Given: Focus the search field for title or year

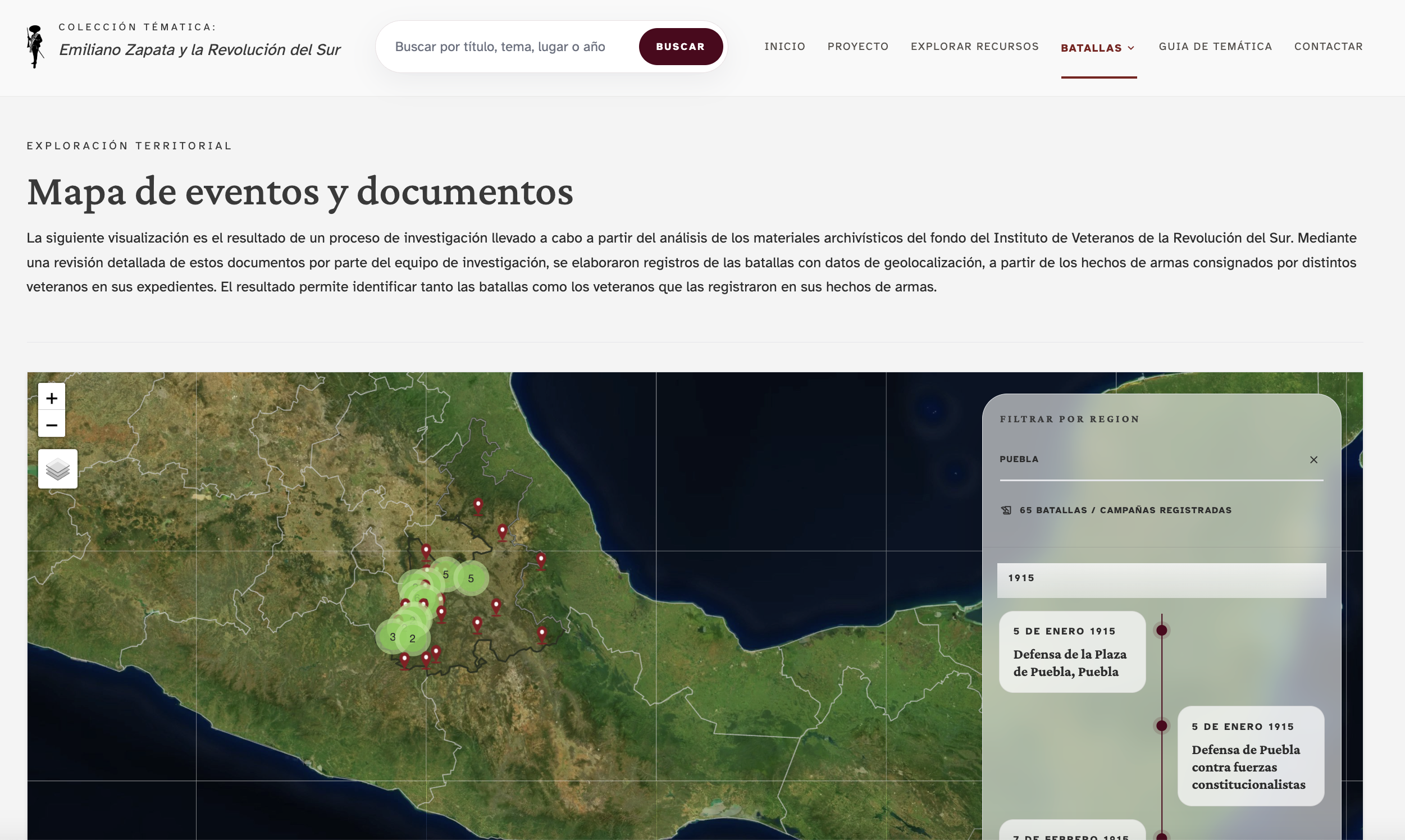Looking at the screenshot, I should pyautogui.click(x=509, y=47).
